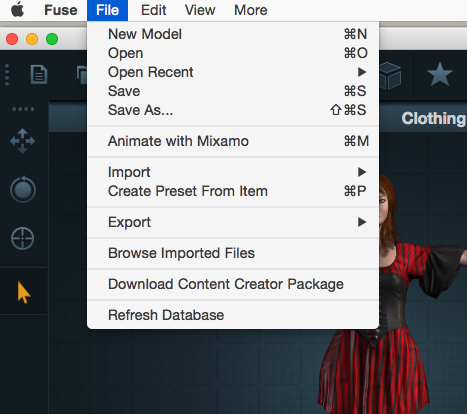This screenshot has height=414, width=467.
Task: Click the 3D cube toolbar icon
Action: point(390,75)
